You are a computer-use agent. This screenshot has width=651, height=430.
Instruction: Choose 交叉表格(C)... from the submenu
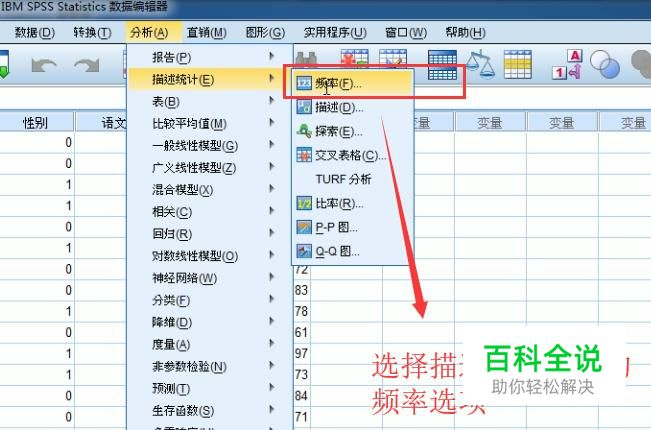coord(353,155)
